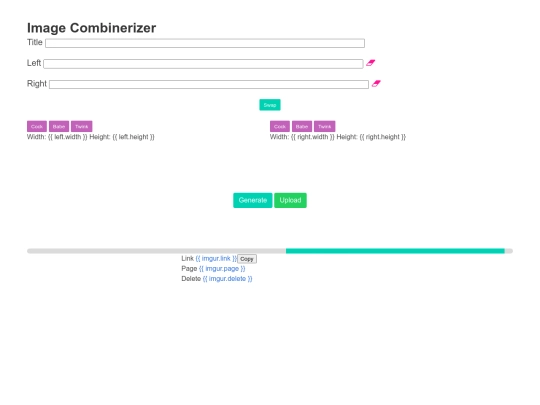Open the imgur.link hyperlink
Screen dimensions: 540x405
[216, 258]
